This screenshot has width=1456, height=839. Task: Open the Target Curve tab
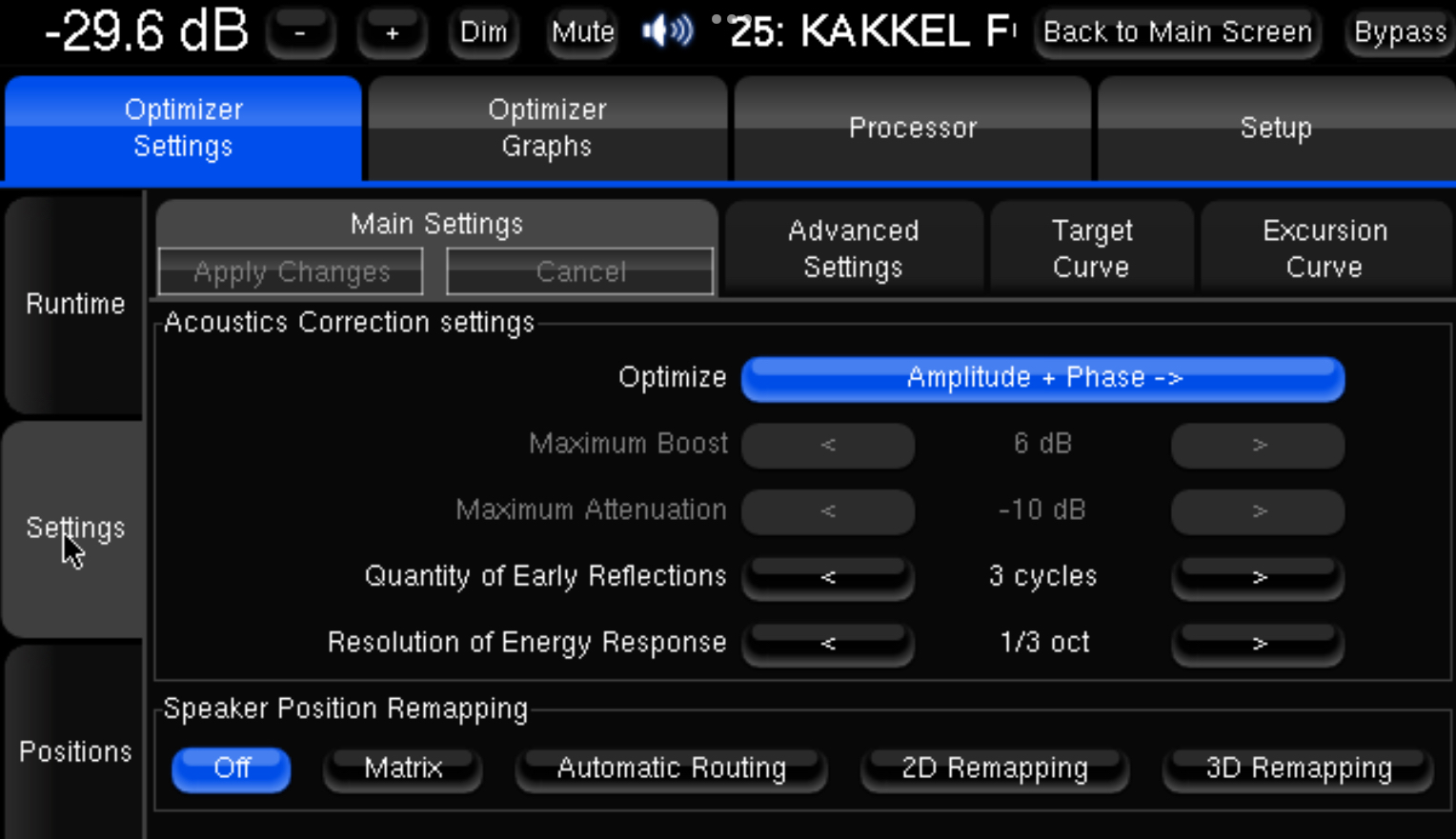click(x=1091, y=249)
